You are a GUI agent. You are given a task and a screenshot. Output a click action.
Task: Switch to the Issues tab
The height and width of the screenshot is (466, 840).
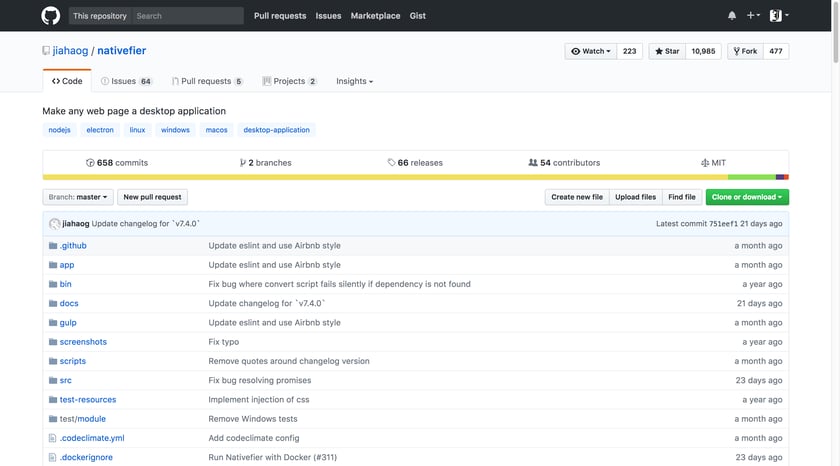[126, 81]
